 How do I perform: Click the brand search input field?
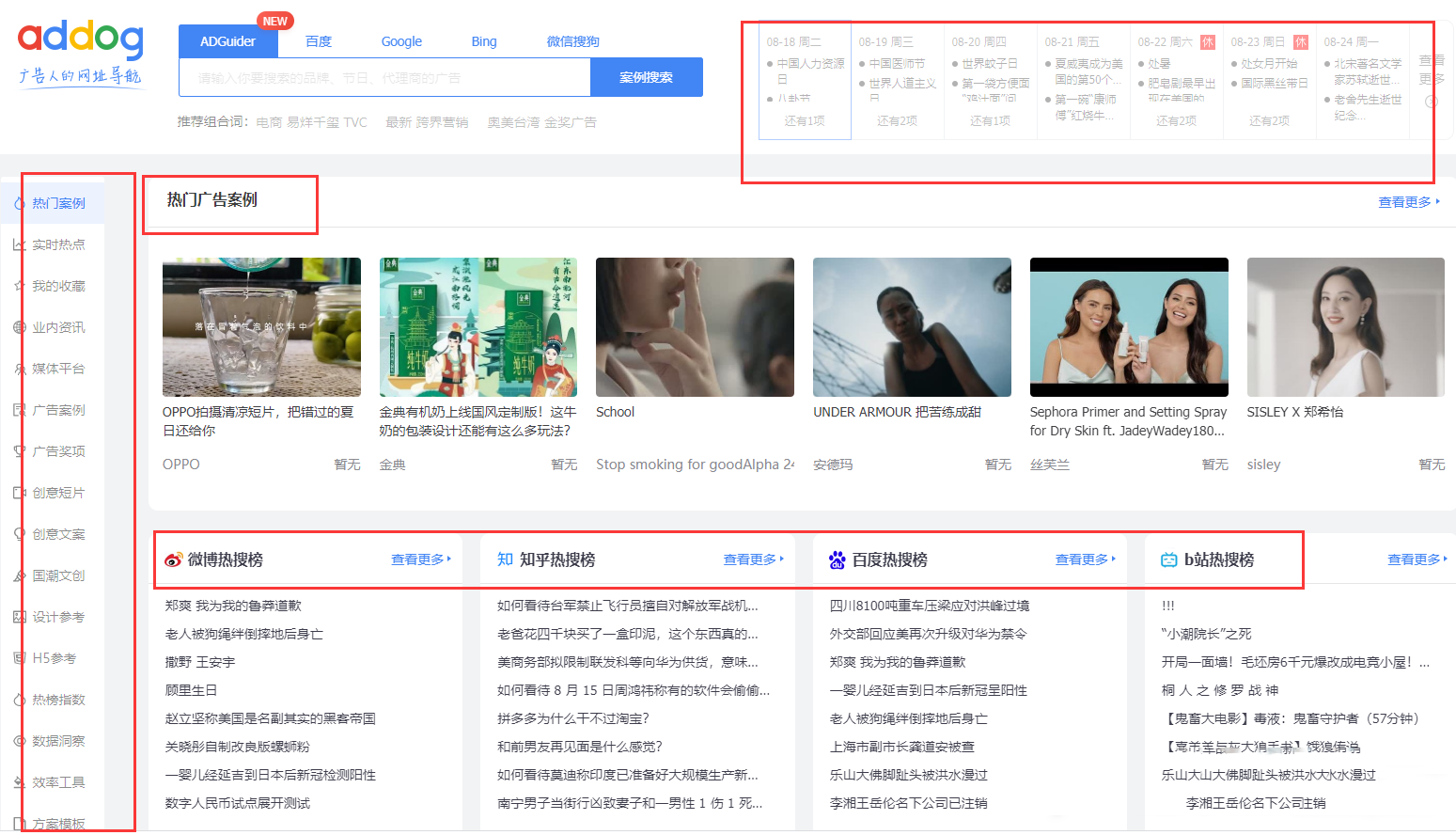point(384,77)
